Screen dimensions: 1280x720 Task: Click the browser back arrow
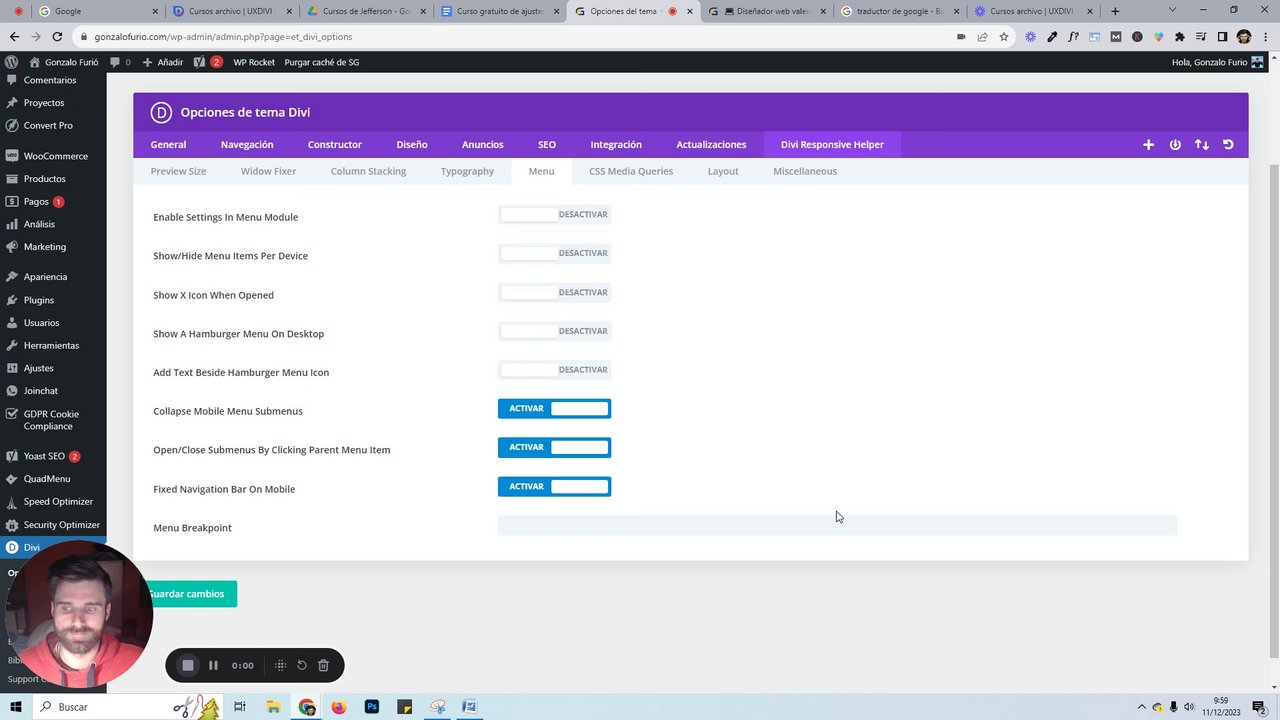13,37
